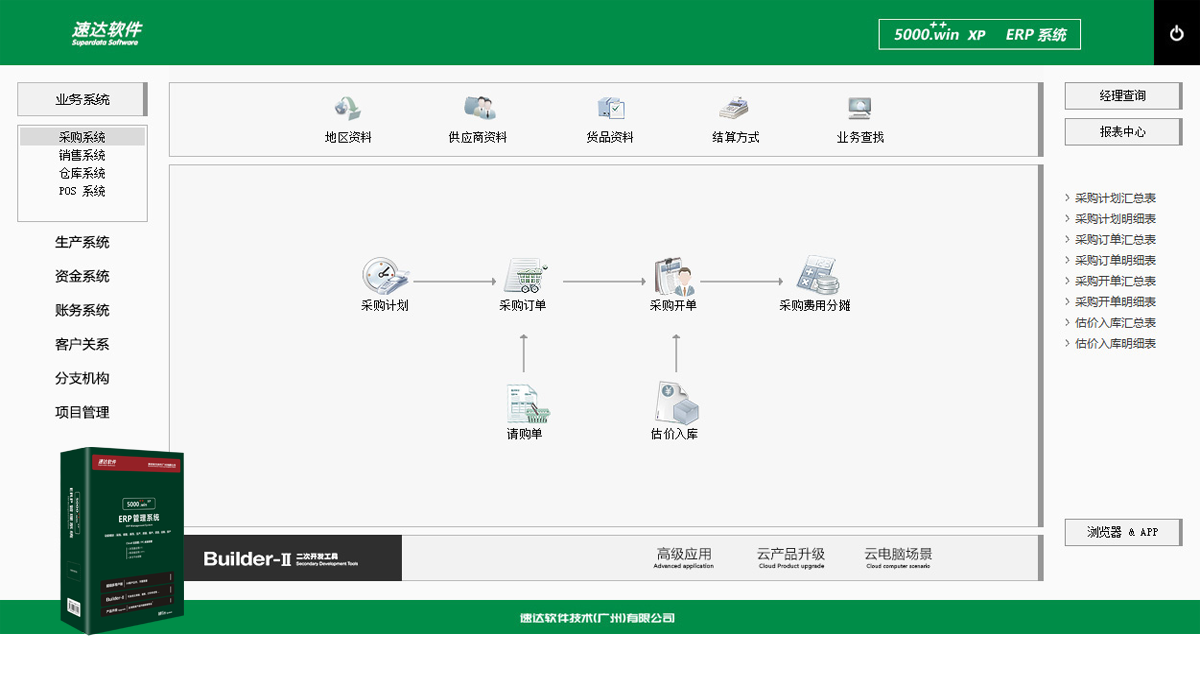Launch the 采购订单 shopping cart icon

tap(523, 275)
